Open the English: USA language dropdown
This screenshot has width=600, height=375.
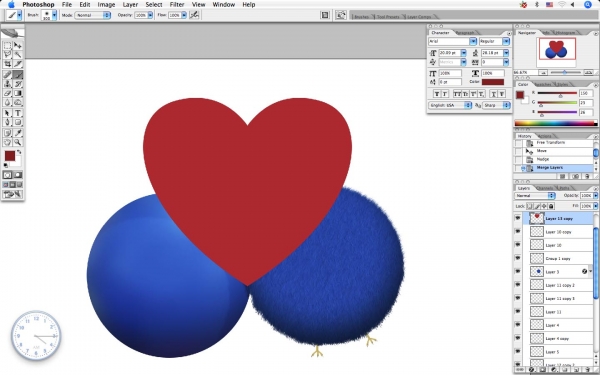[450, 105]
